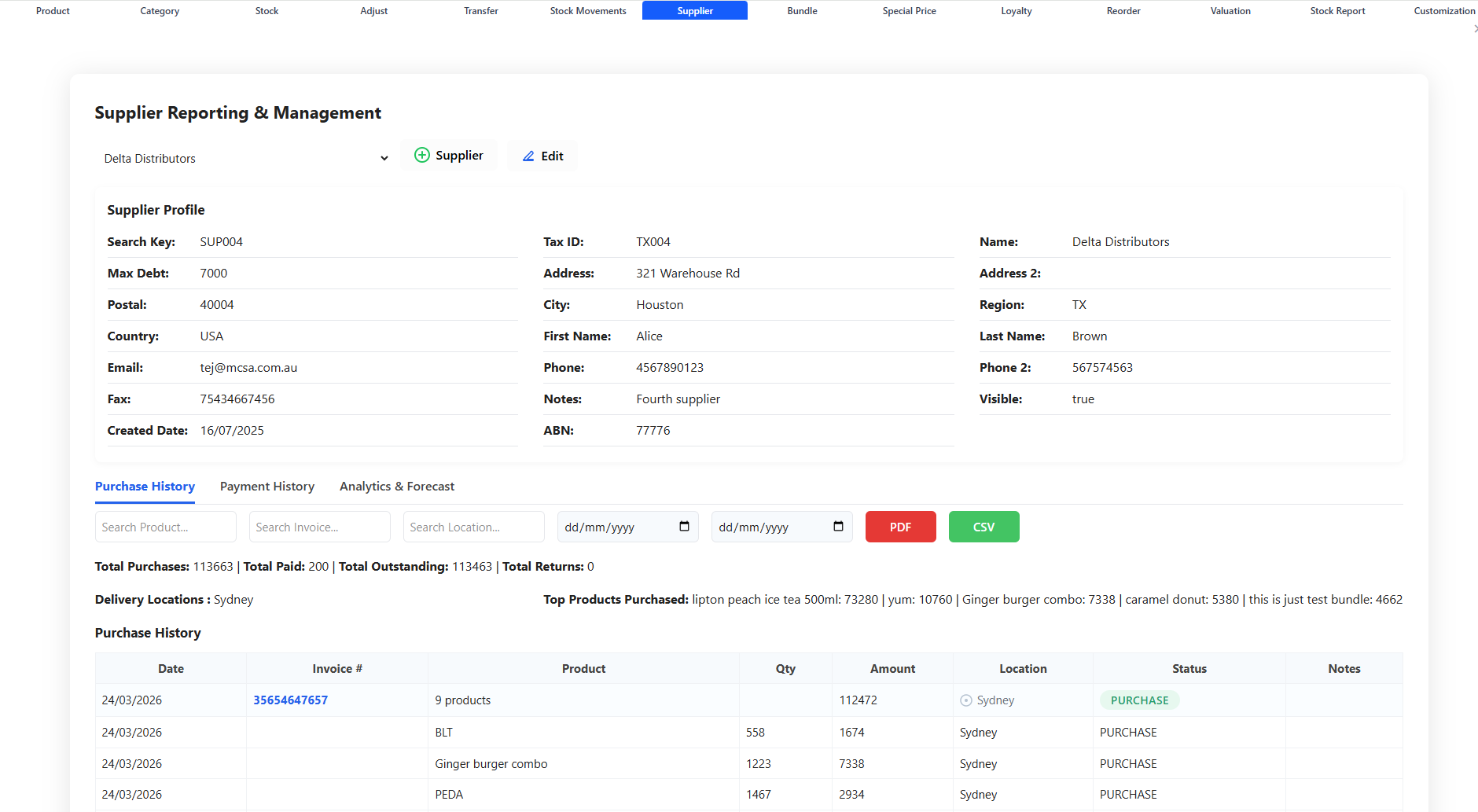The image size is (1478, 812).
Task: Switch to the Category tab
Action: [160, 10]
